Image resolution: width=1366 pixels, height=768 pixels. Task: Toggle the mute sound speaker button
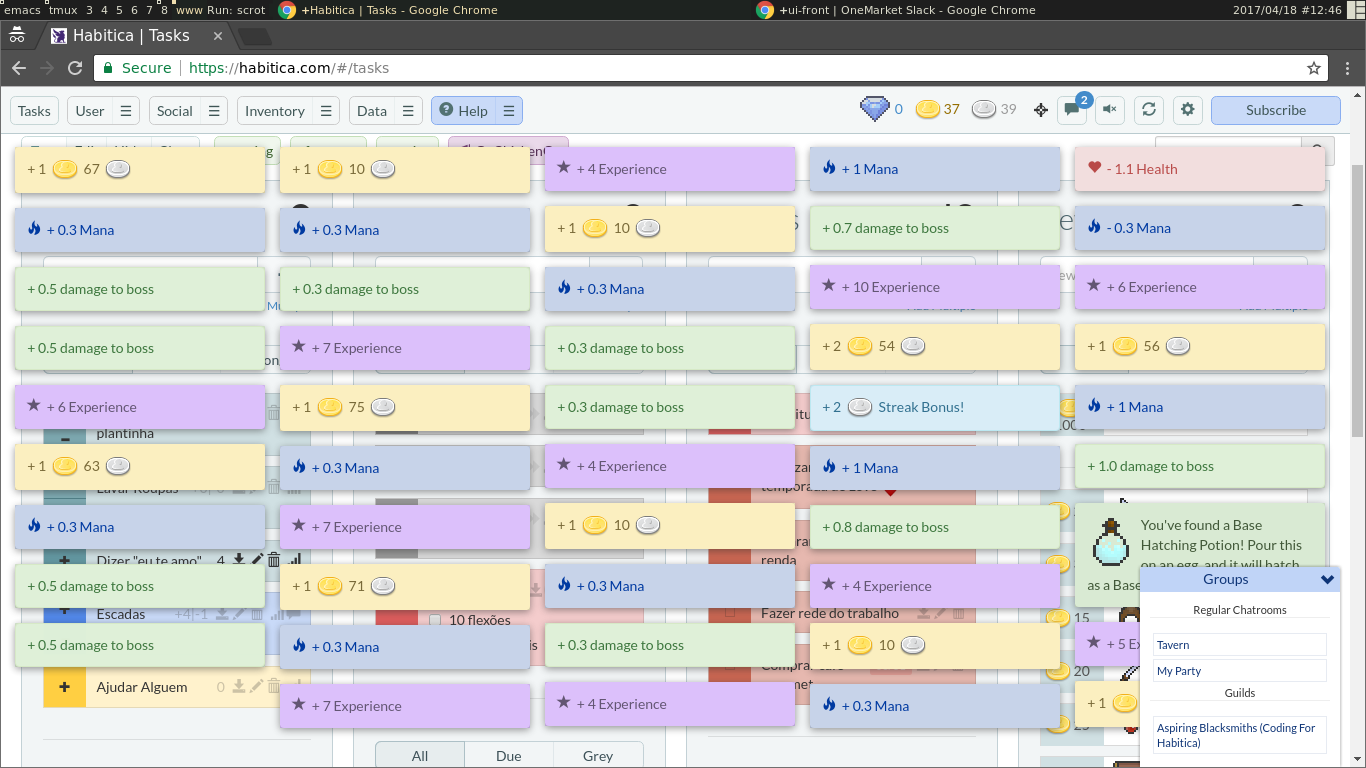tap(1110, 110)
